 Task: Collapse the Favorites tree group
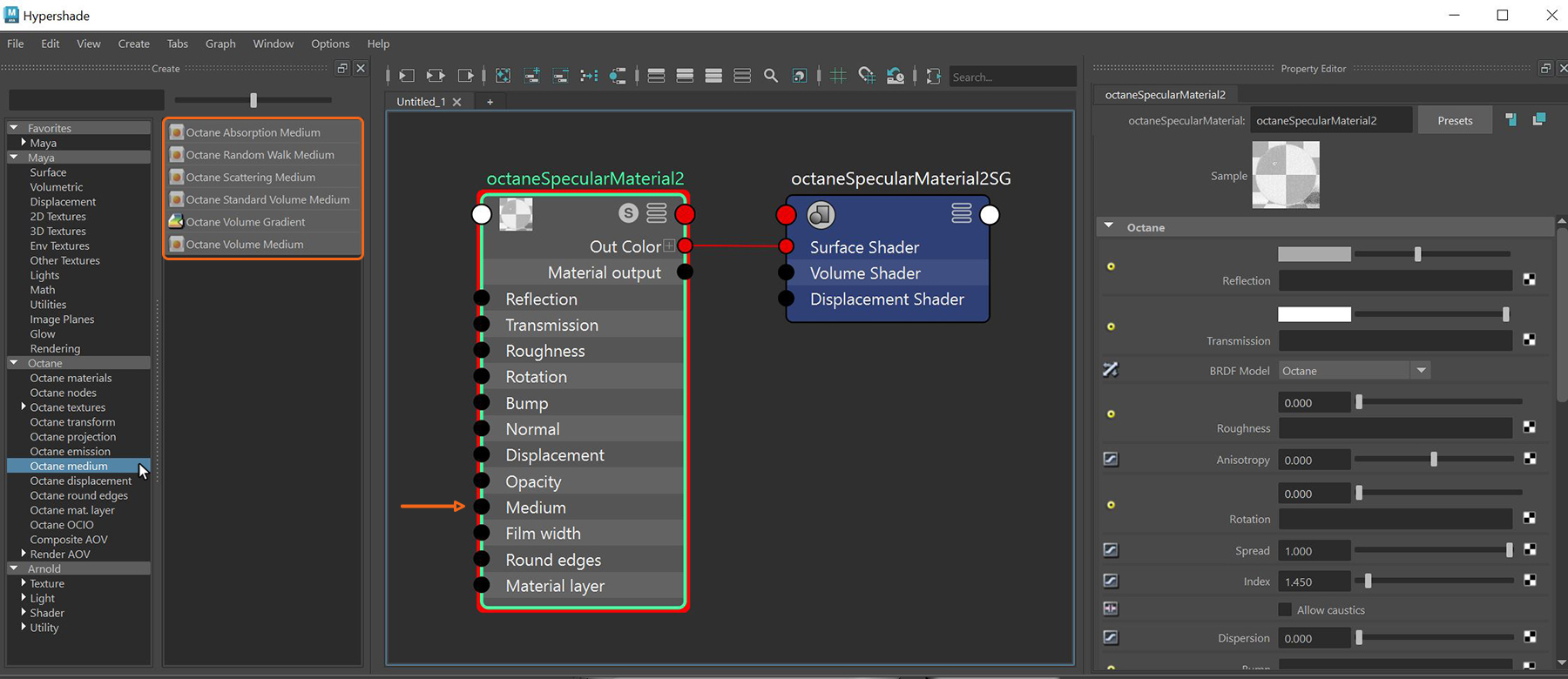coord(14,127)
